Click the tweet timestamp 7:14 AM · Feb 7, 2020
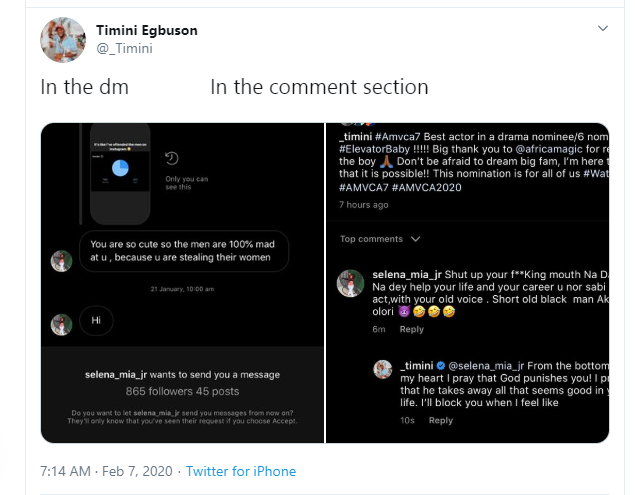The height and width of the screenshot is (495, 635). [105, 471]
